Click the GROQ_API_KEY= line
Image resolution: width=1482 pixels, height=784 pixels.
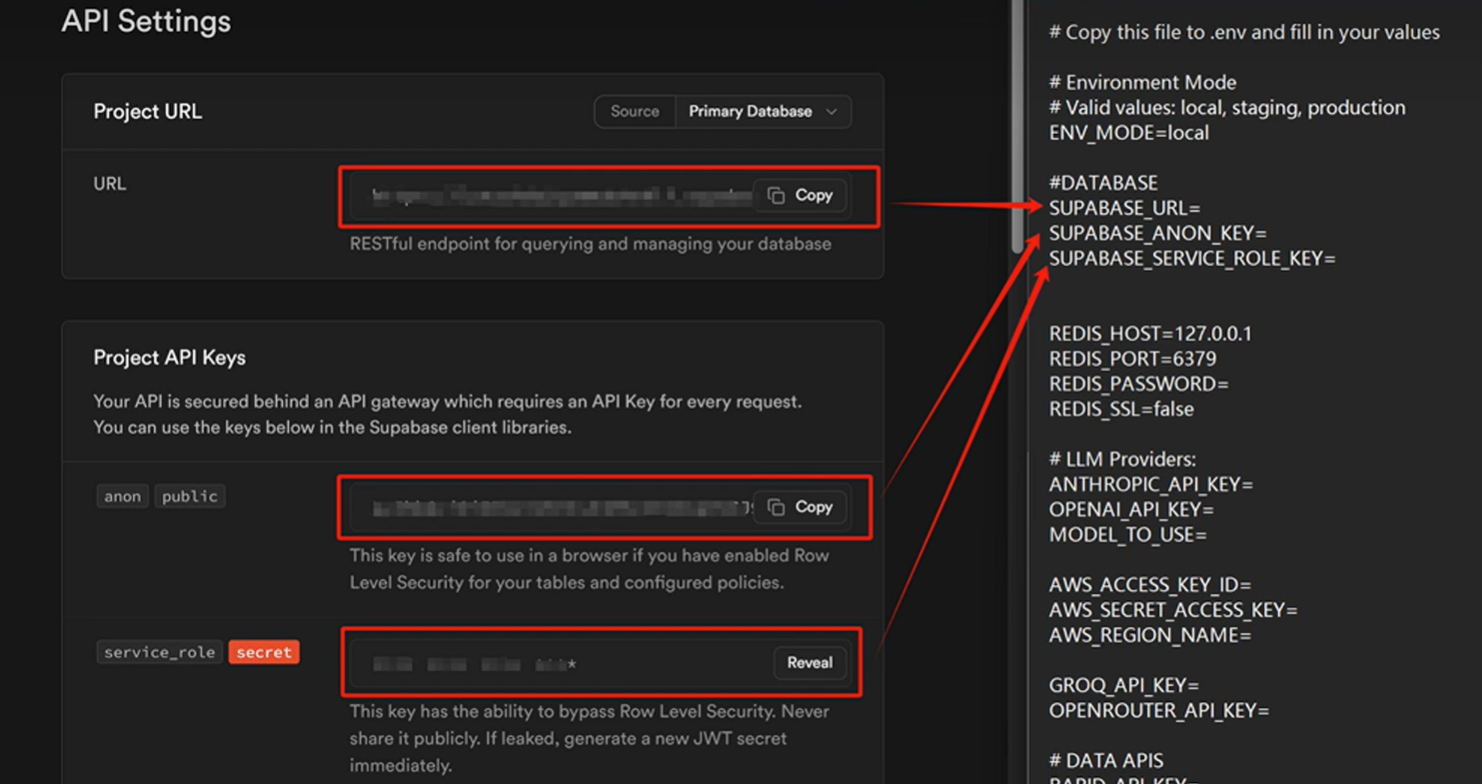pos(1124,686)
